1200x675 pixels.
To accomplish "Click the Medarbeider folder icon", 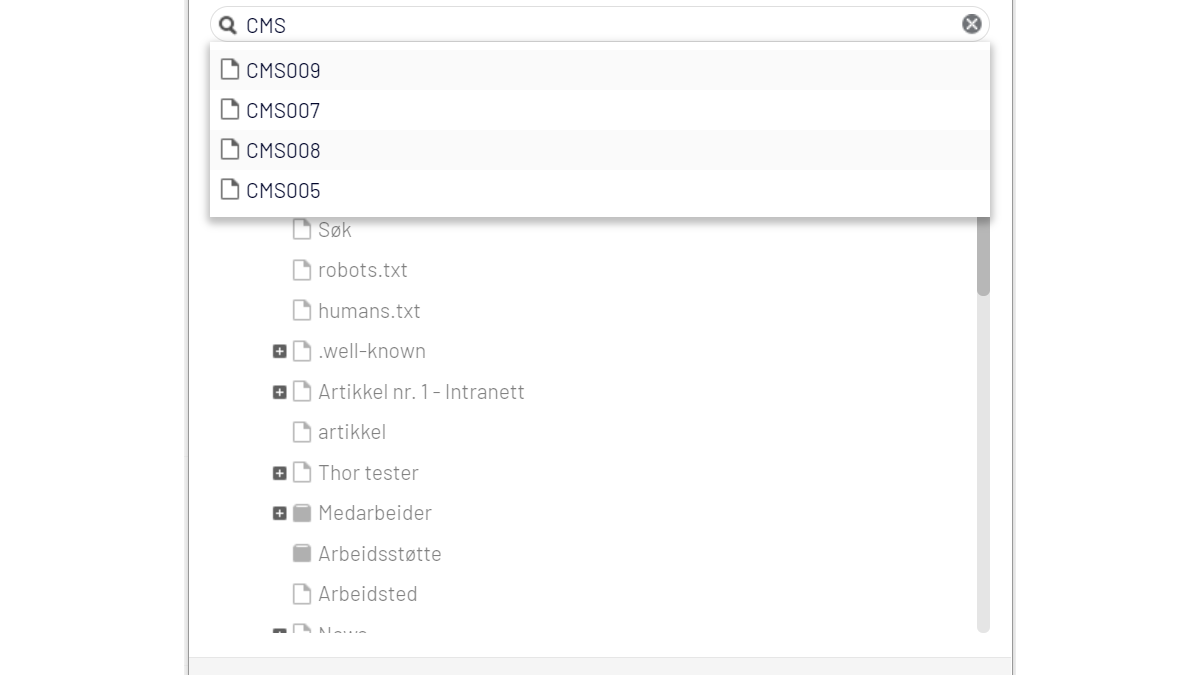I will (x=302, y=513).
